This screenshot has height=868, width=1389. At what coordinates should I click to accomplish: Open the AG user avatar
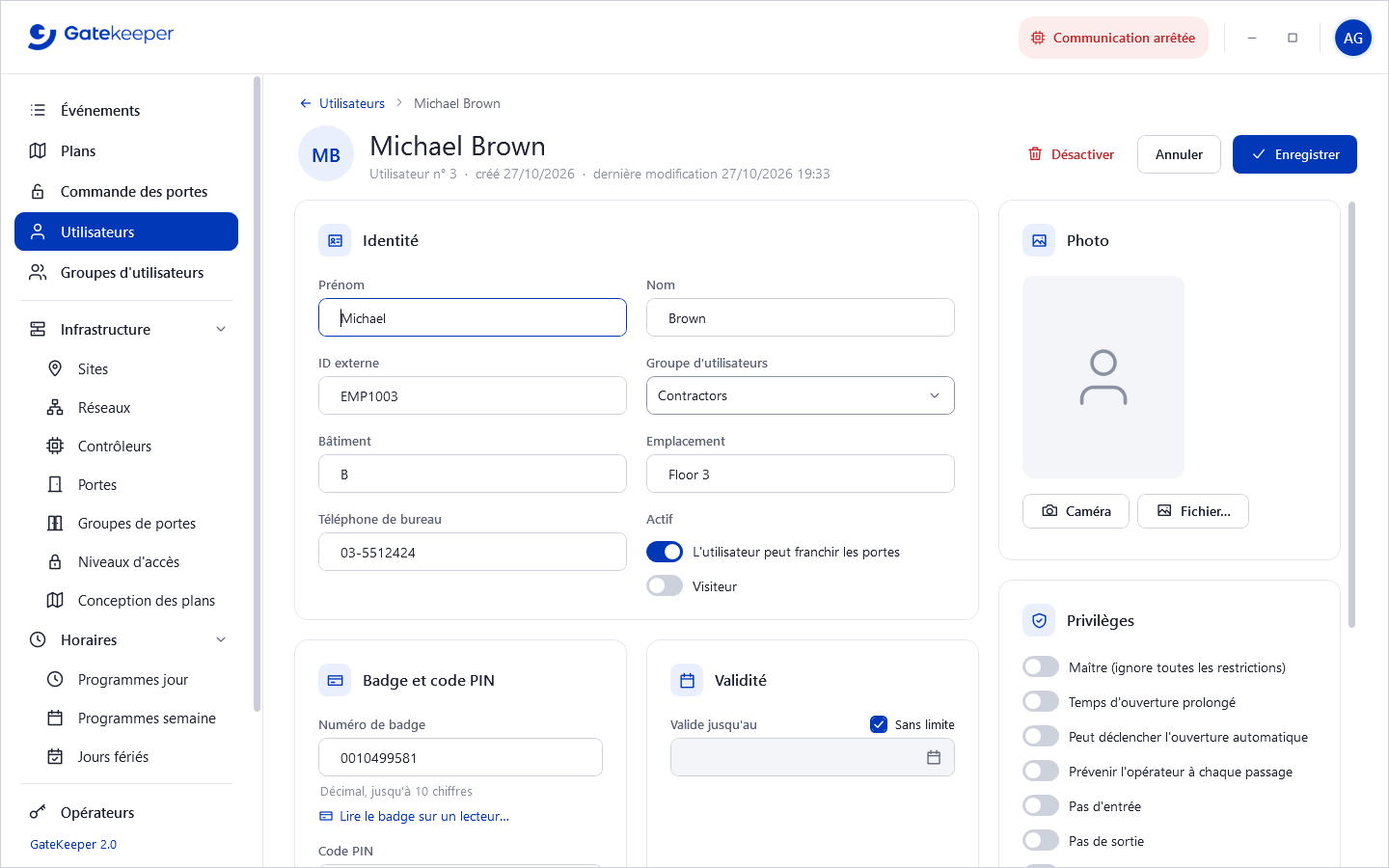(1353, 38)
